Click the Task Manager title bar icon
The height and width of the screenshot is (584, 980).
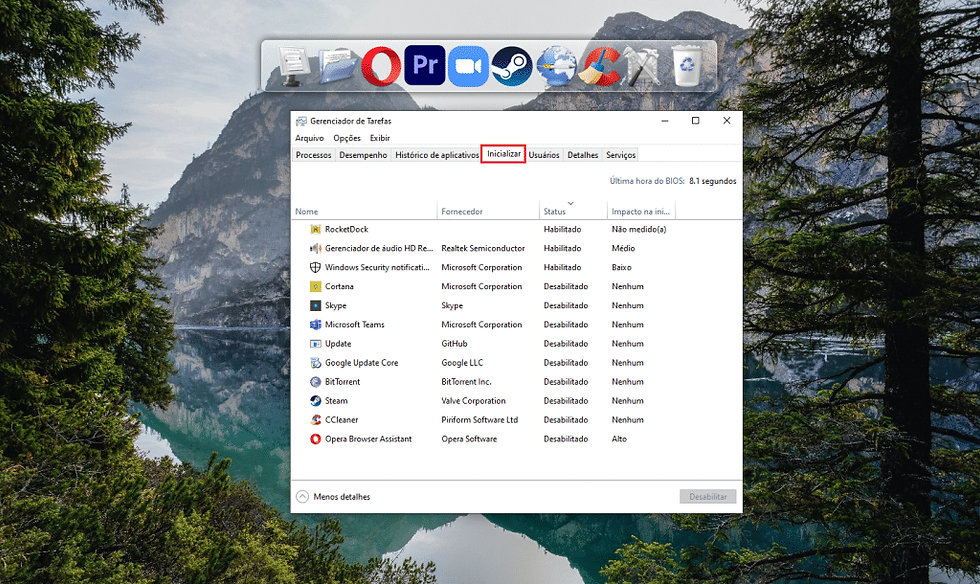[301, 121]
